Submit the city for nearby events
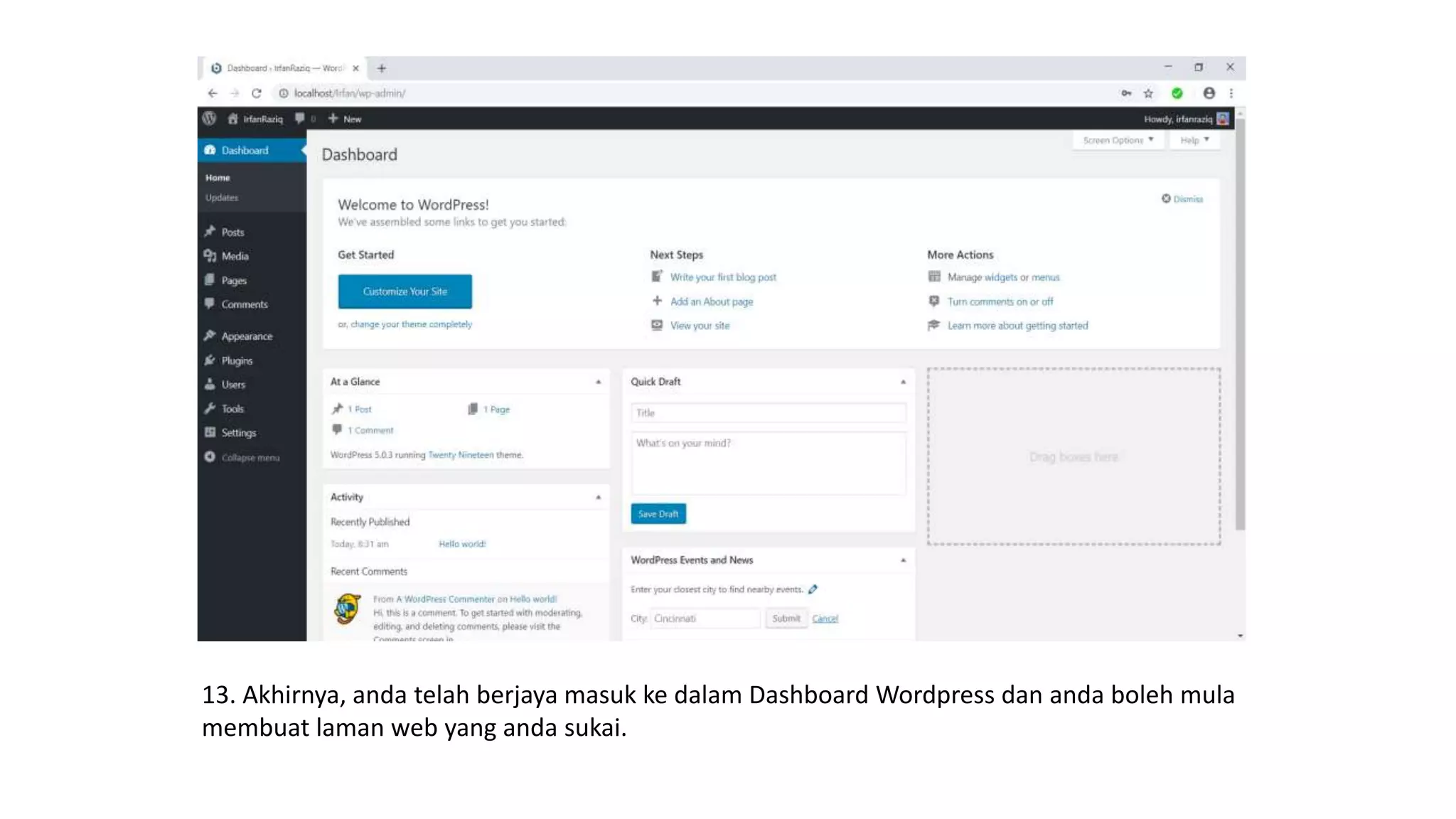1456x819 pixels. coord(786,619)
